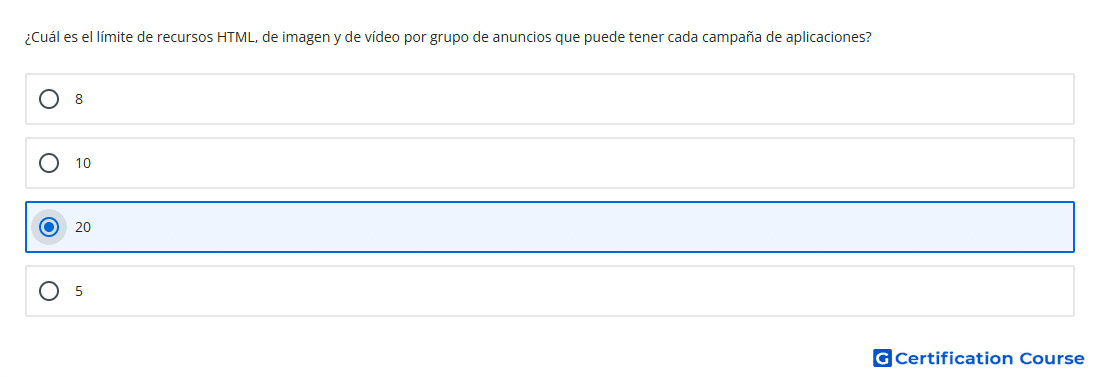Click the selected radio button for 20
Viewport: 1100px width, 377px height.
click(x=49, y=227)
